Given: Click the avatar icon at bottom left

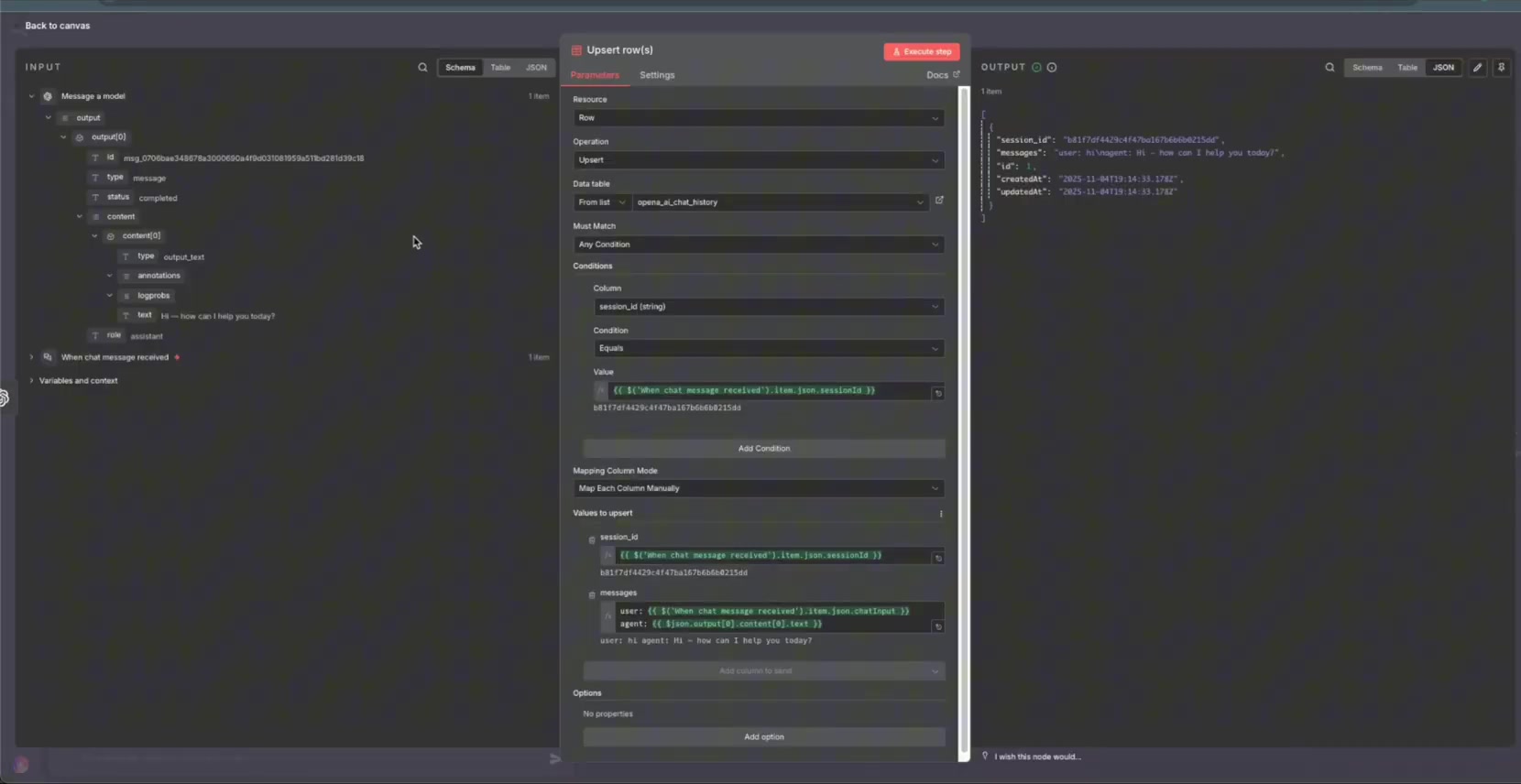Looking at the screenshot, I should 21,764.
